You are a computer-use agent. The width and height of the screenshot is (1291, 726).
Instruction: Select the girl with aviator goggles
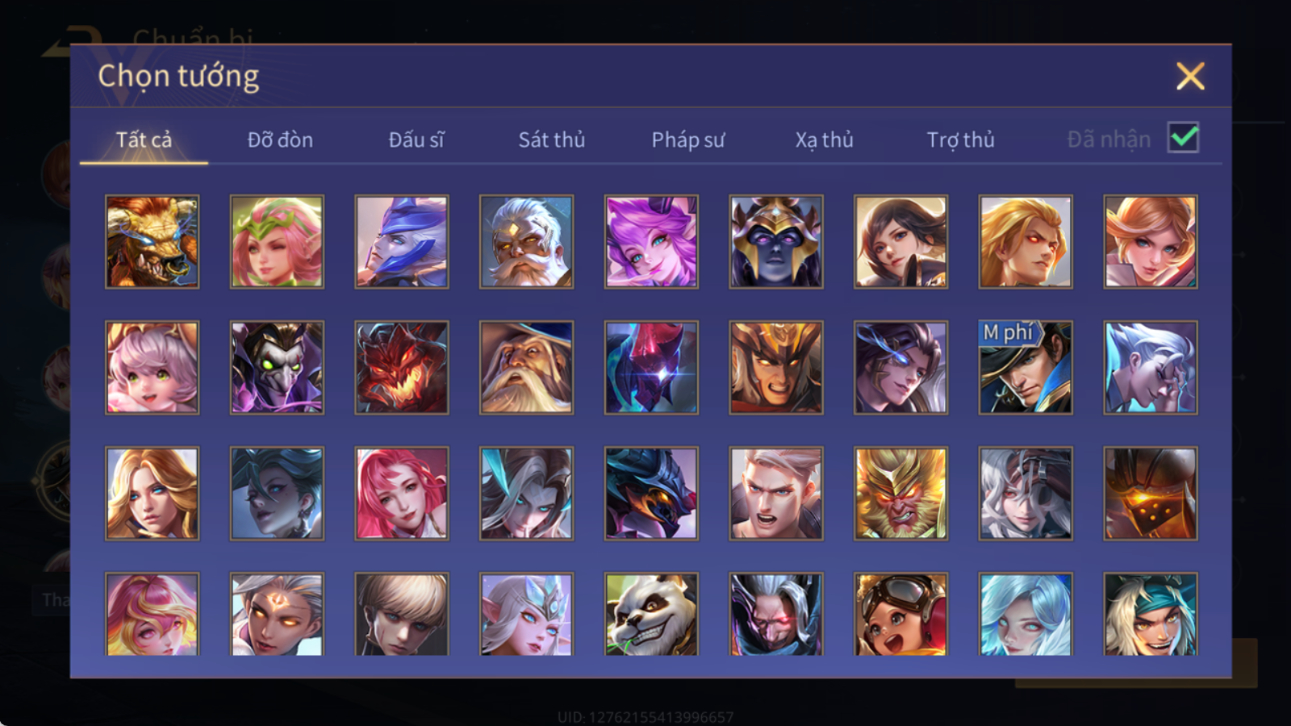point(901,614)
